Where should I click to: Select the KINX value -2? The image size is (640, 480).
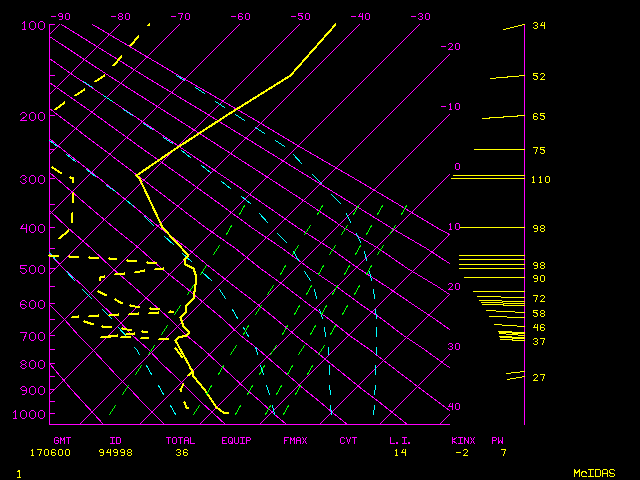click(x=462, y=453)
